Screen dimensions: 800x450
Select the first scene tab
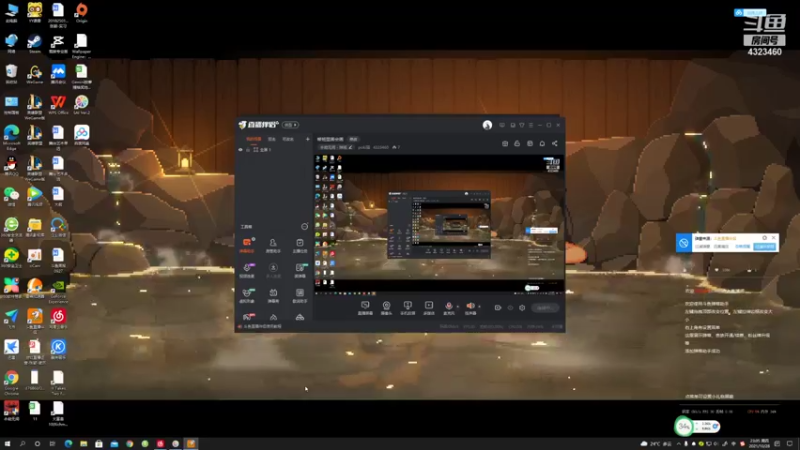(254, 139)
